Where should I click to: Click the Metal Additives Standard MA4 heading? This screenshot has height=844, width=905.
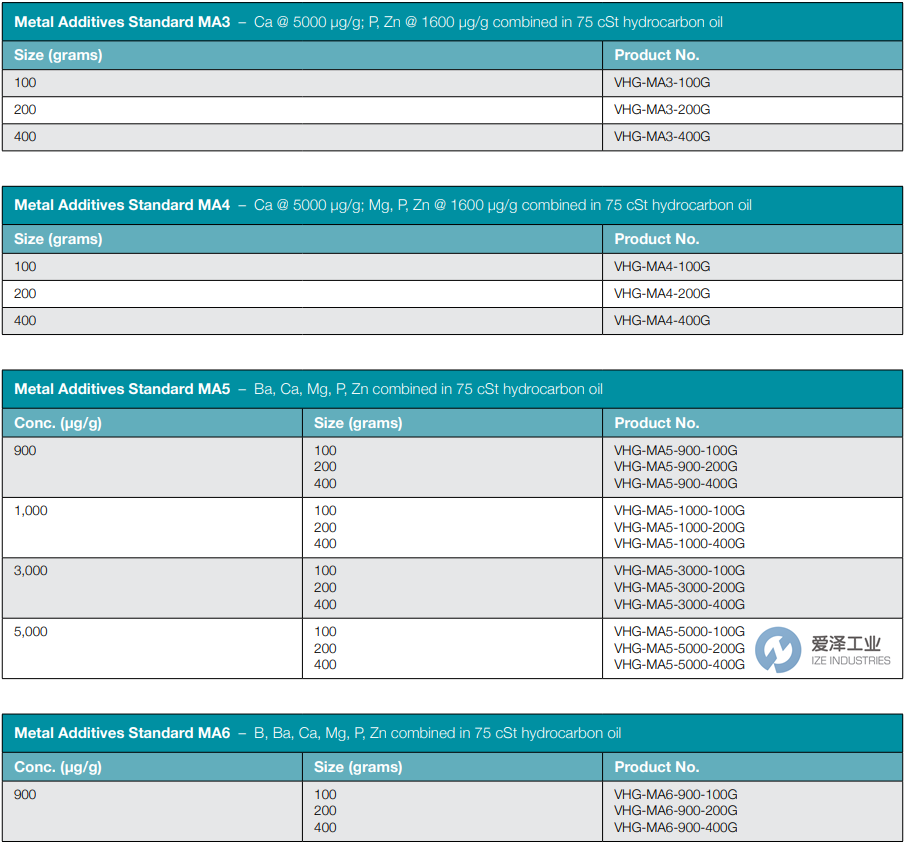(122, 205)
